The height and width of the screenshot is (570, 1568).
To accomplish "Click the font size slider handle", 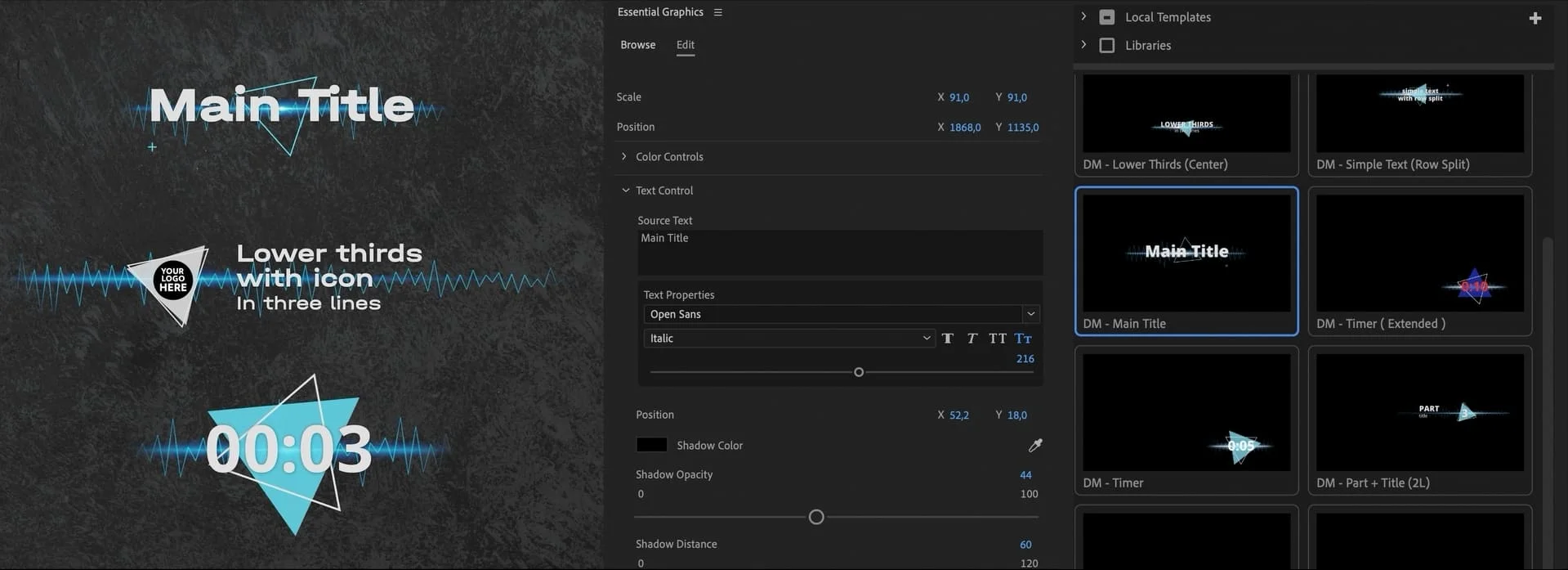I will pyautogui.click(x=859, y=372).
